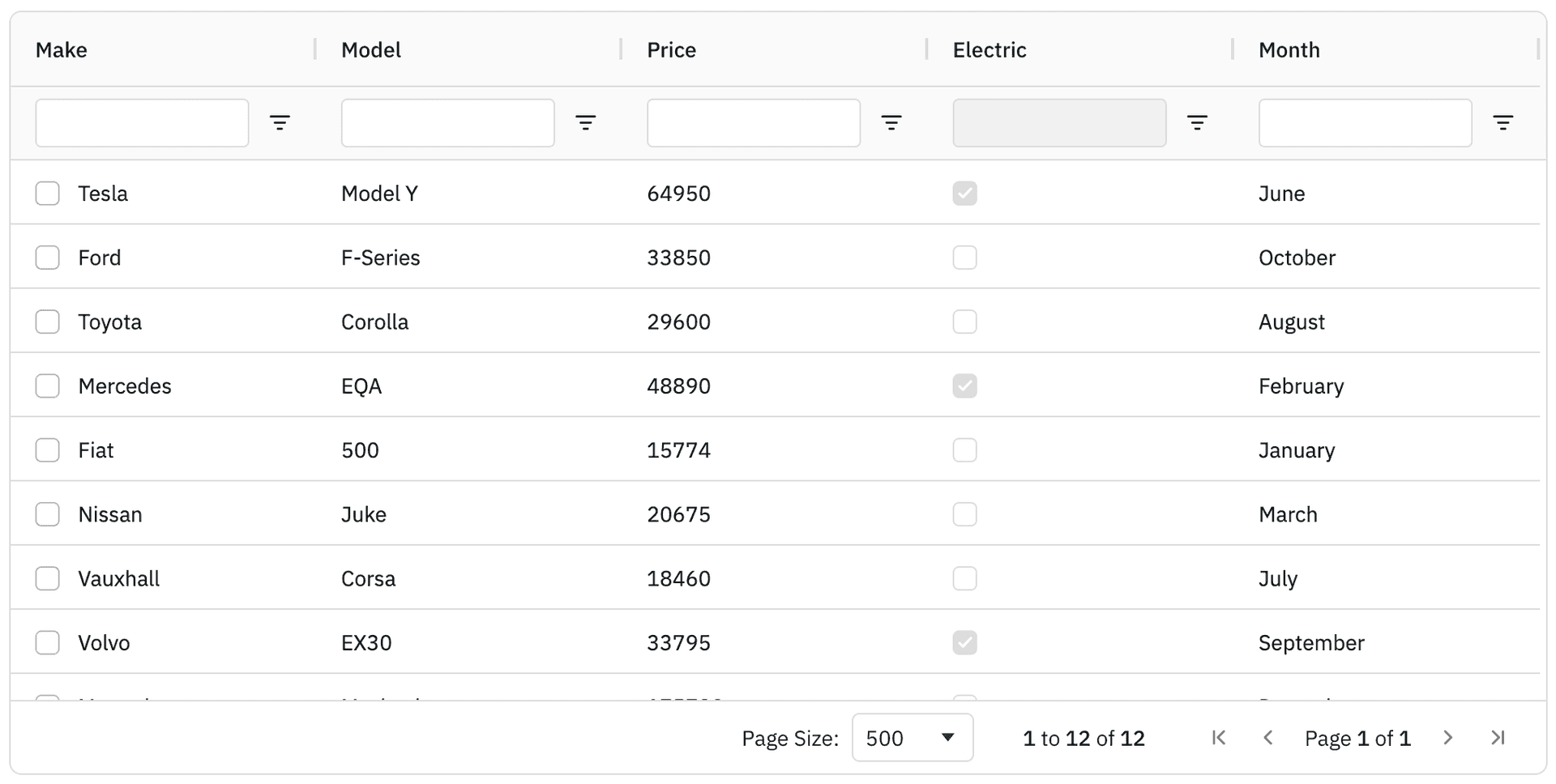
Task: Click the July month cell
Action: [x=1278, y=578]
